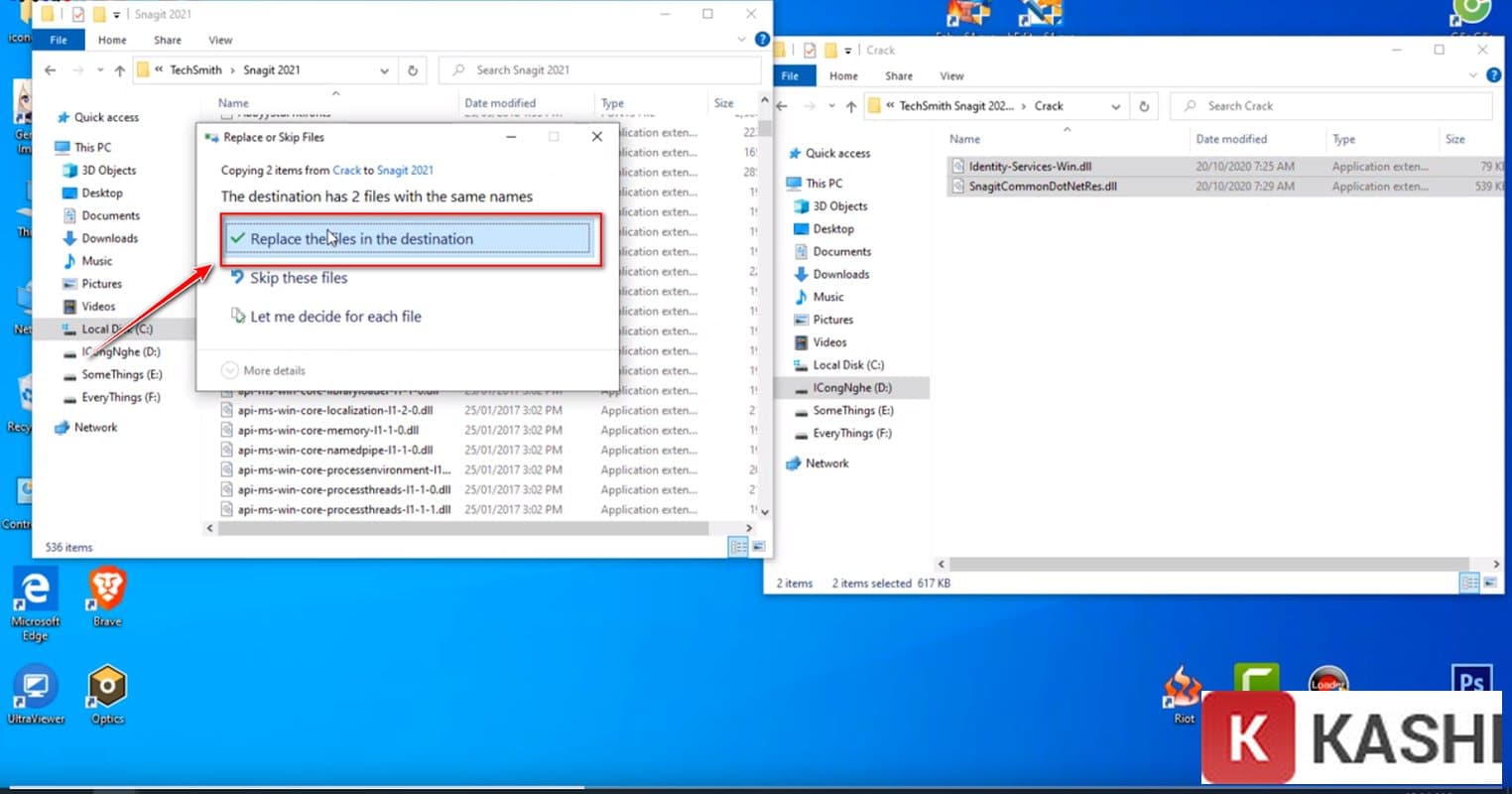Open UltraViewer from the desktop
Screen dimensions: 1512x794
(36, 687)
